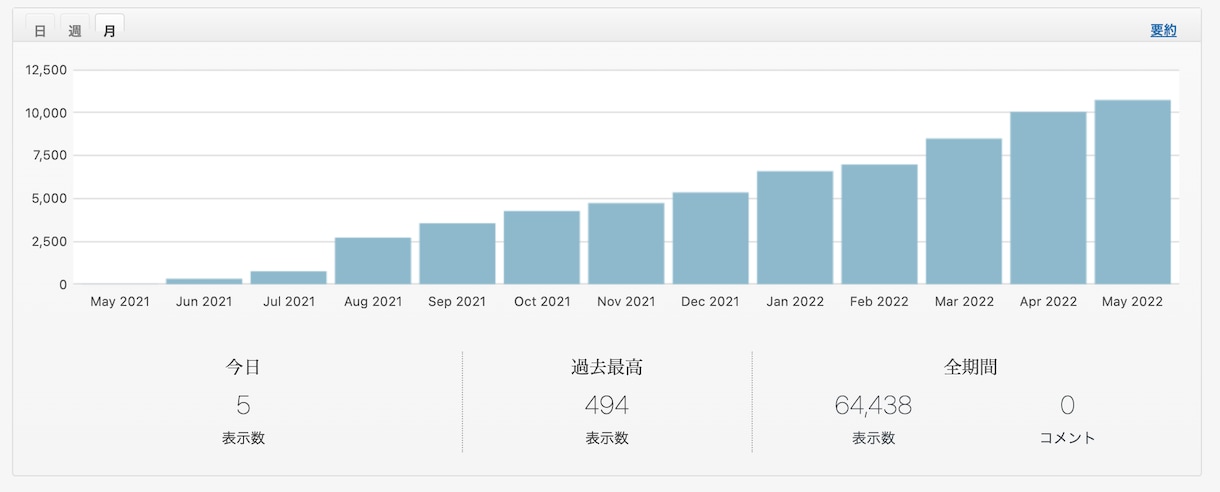Switch to the 週 (weekly) tab
The height and width of the screenshot is (492, 1220).
point(75,30)
